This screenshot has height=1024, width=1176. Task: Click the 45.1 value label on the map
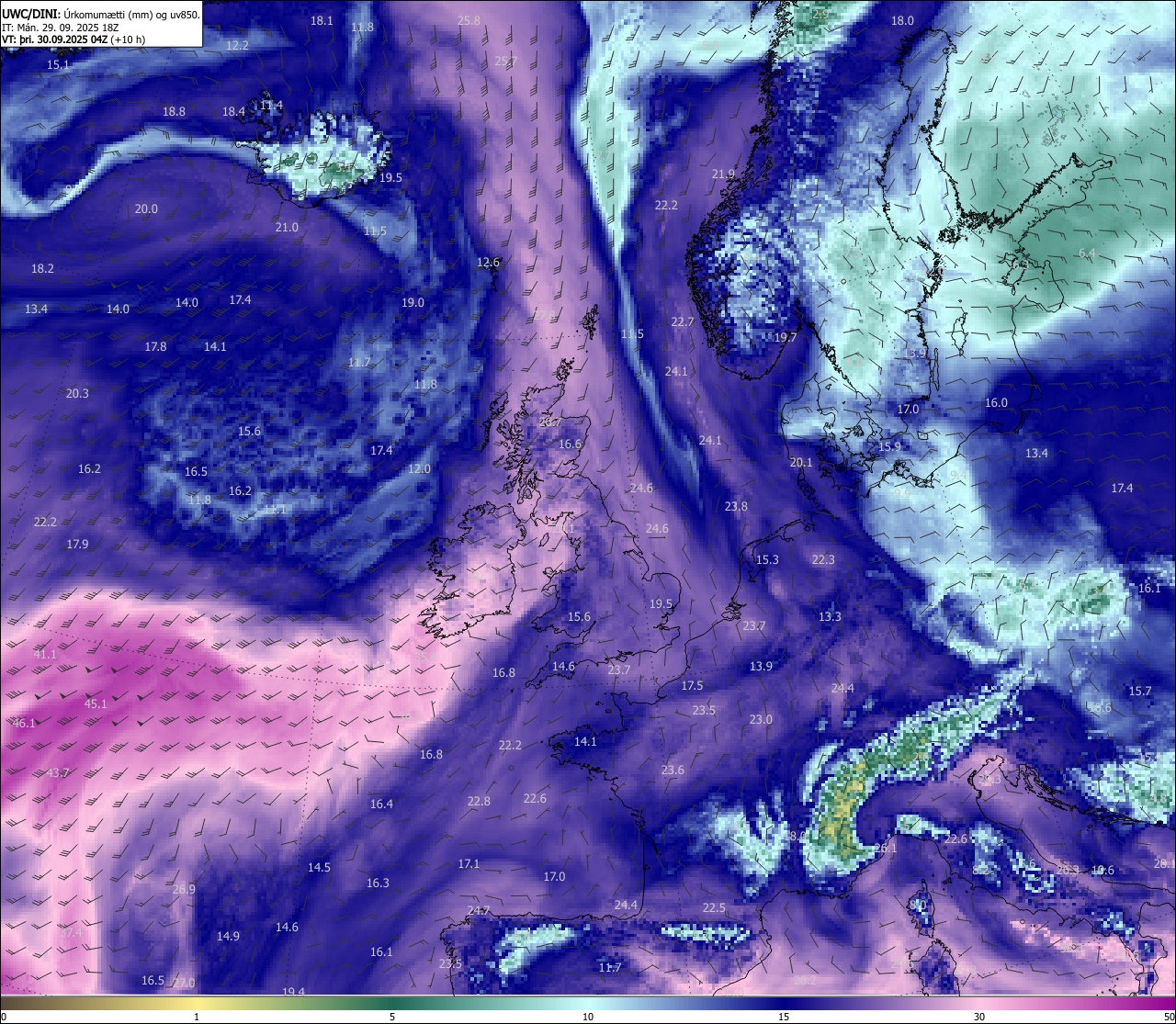96,703
